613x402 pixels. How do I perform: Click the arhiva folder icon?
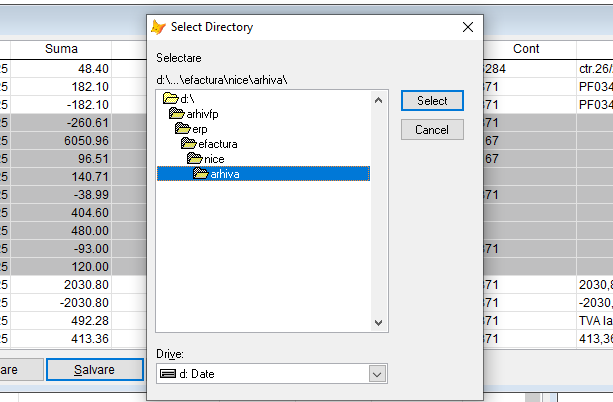[201, 174]
